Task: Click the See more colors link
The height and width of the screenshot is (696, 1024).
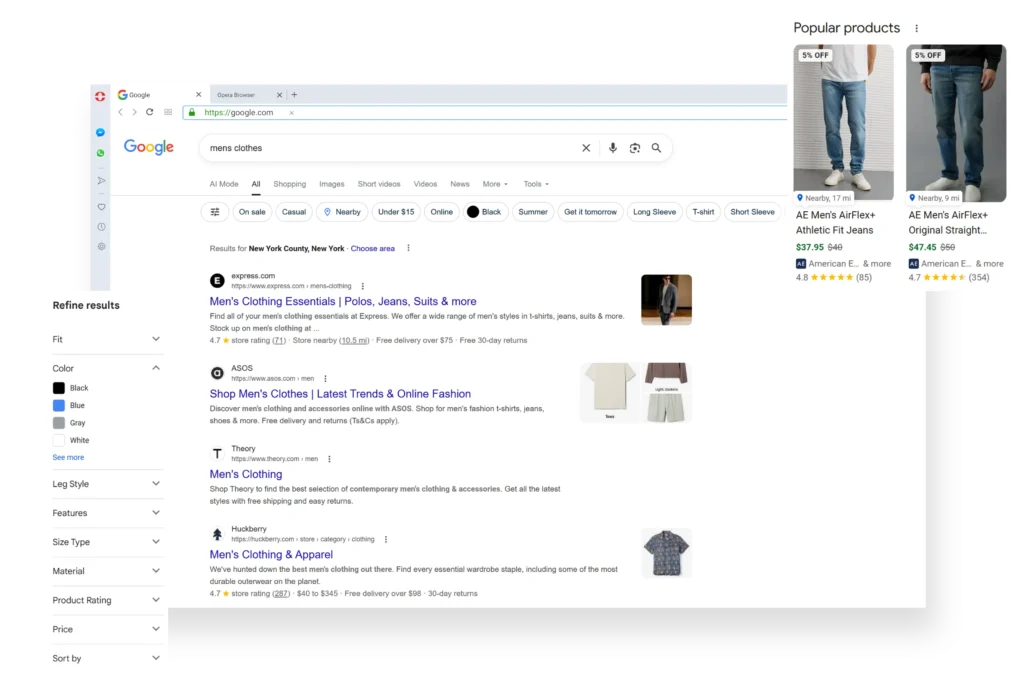Action: coord(68,457)
